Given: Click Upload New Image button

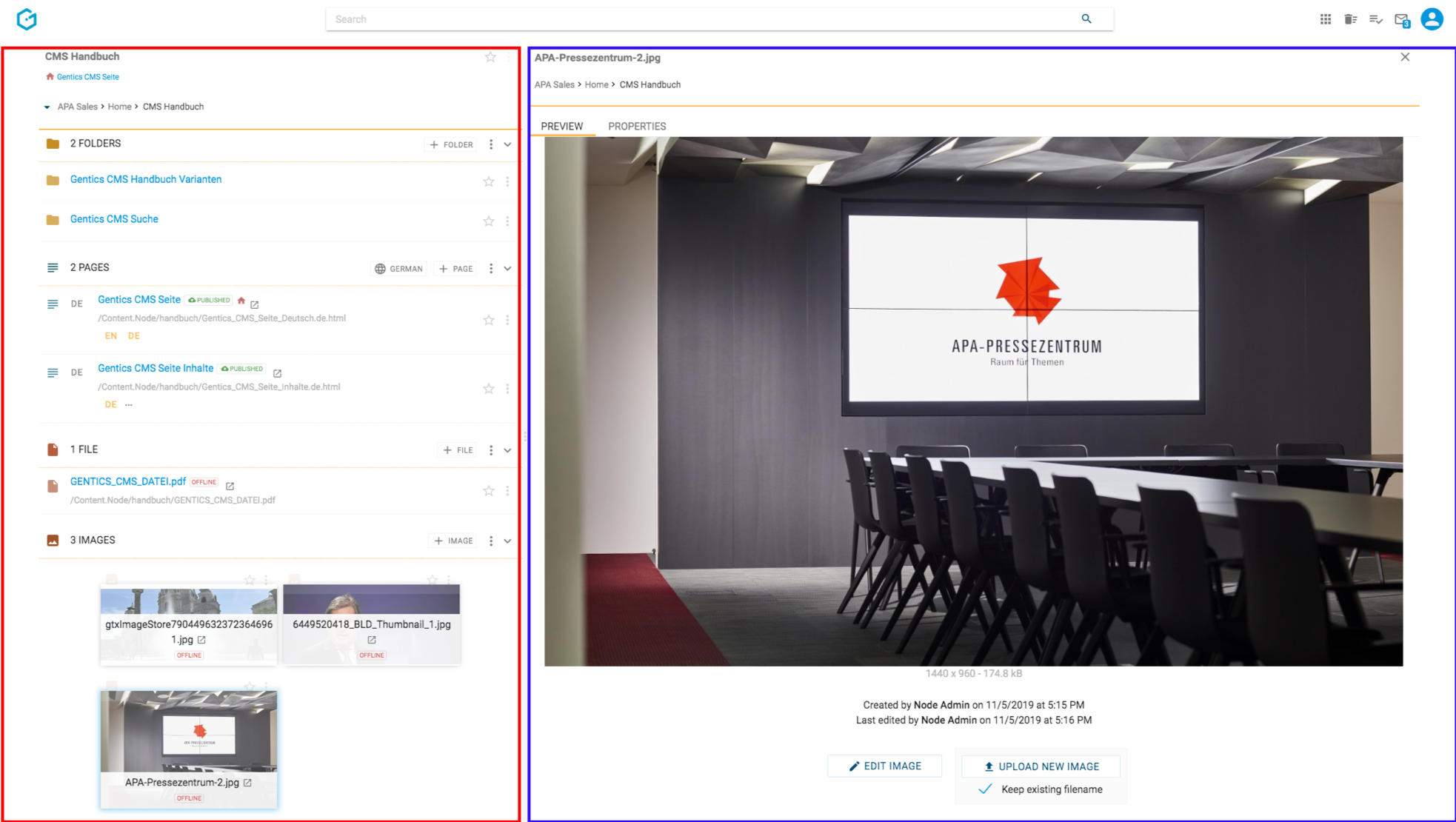Looking at the screenshot, I should (x=1040, y=766).
